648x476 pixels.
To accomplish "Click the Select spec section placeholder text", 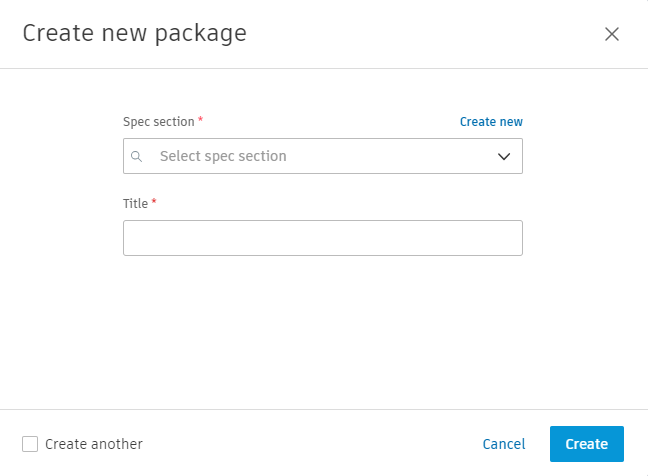I will click(x=223, y=157).
